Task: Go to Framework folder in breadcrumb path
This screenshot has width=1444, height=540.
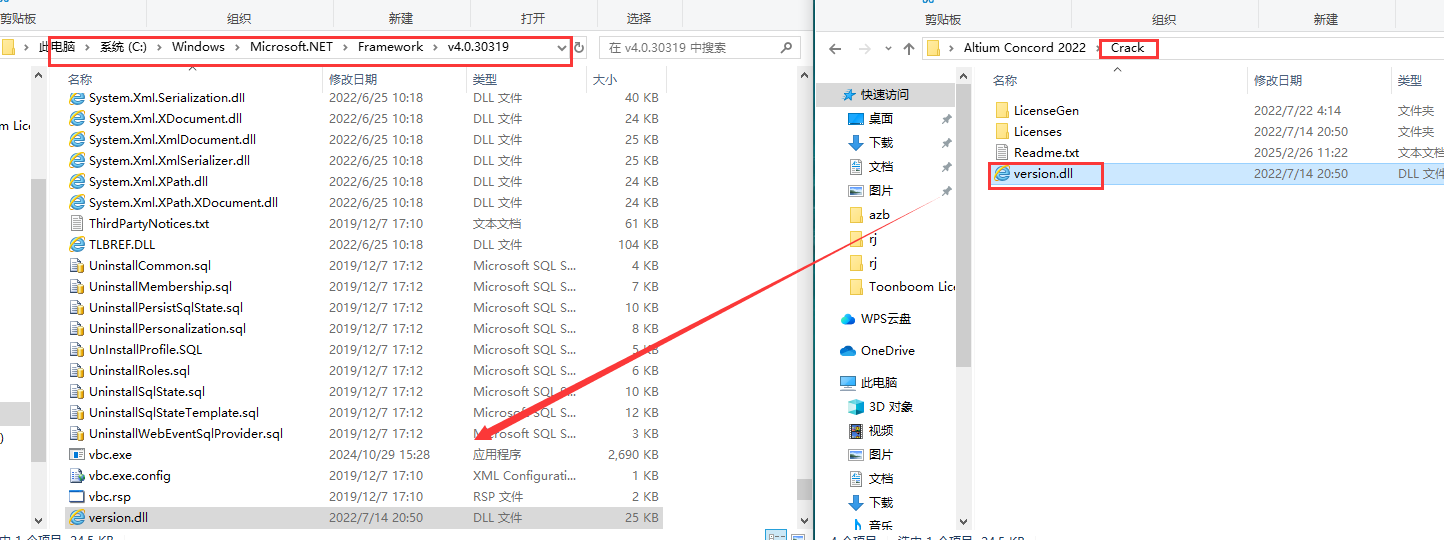Action: [x=392, y=47]
